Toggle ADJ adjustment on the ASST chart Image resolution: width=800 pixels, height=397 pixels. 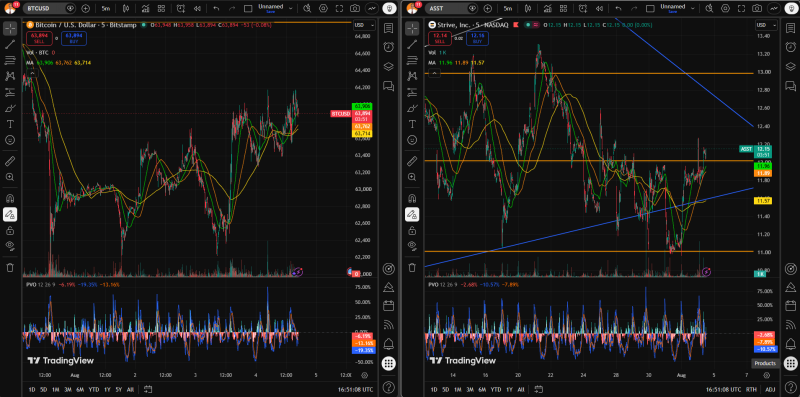[x=770, y=389]
